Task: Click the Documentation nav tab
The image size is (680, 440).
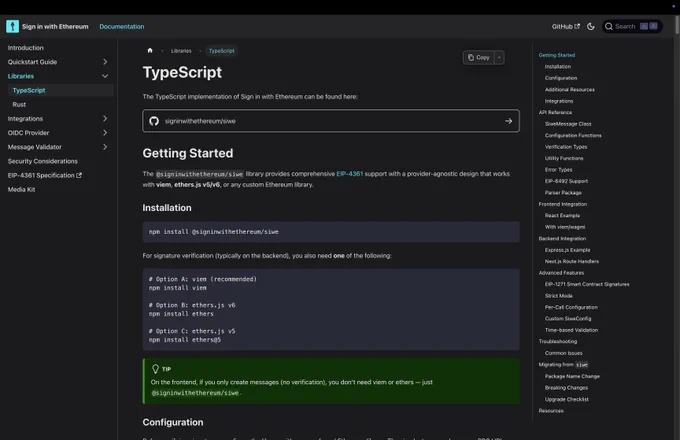Action: (122, 26)
